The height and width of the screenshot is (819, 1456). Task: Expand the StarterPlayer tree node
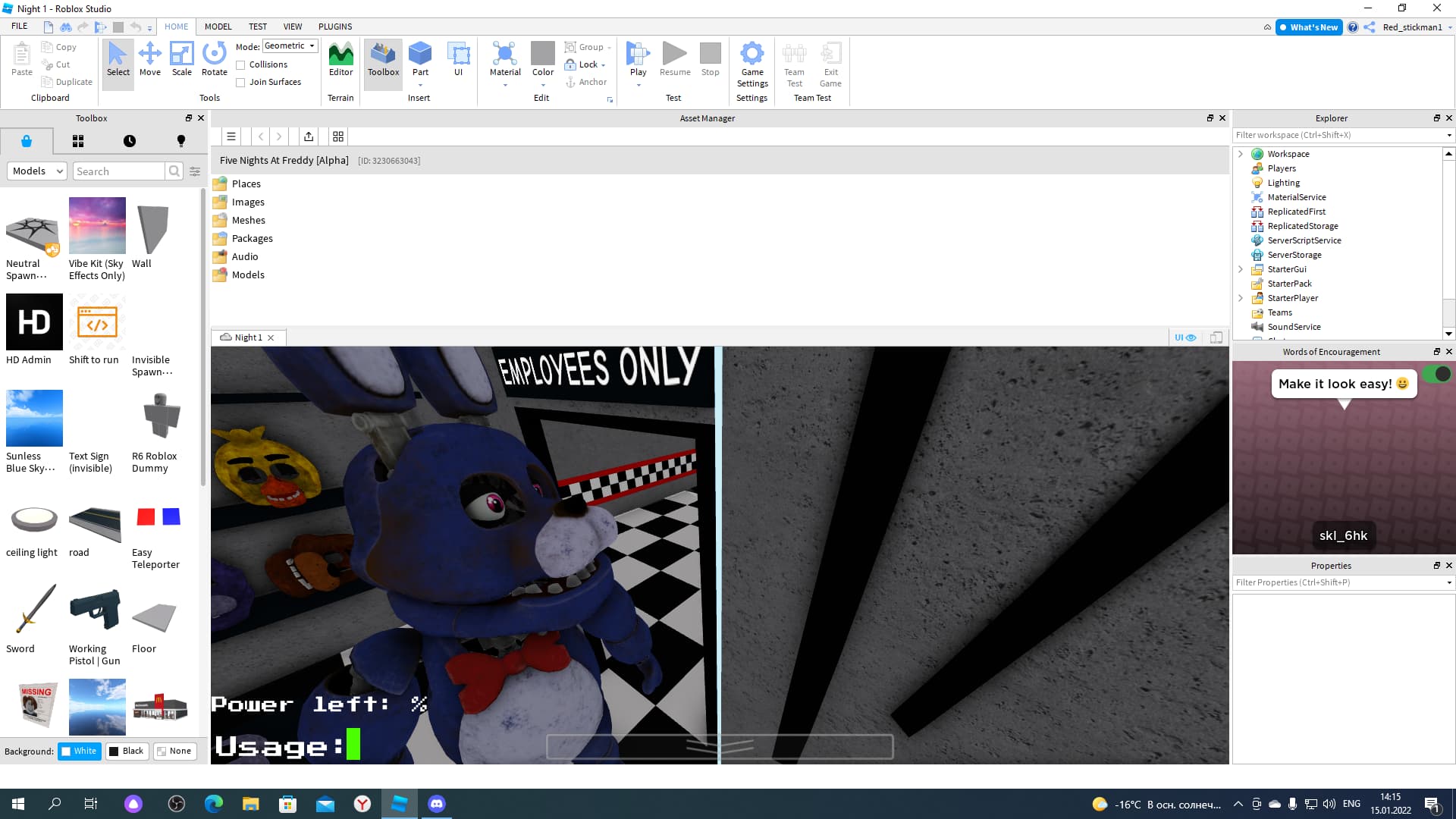(x=1241, y=298)
